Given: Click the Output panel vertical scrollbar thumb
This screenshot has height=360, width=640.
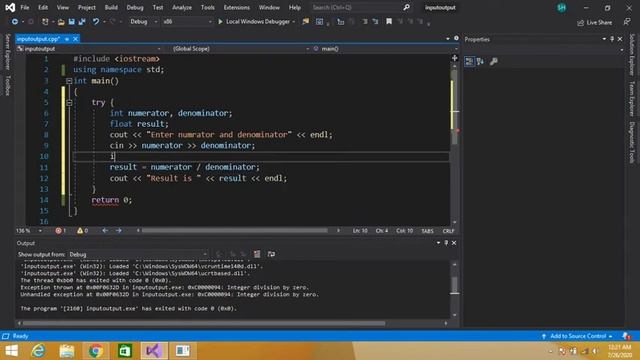Looking at the screenshot, I should (454, 285).
